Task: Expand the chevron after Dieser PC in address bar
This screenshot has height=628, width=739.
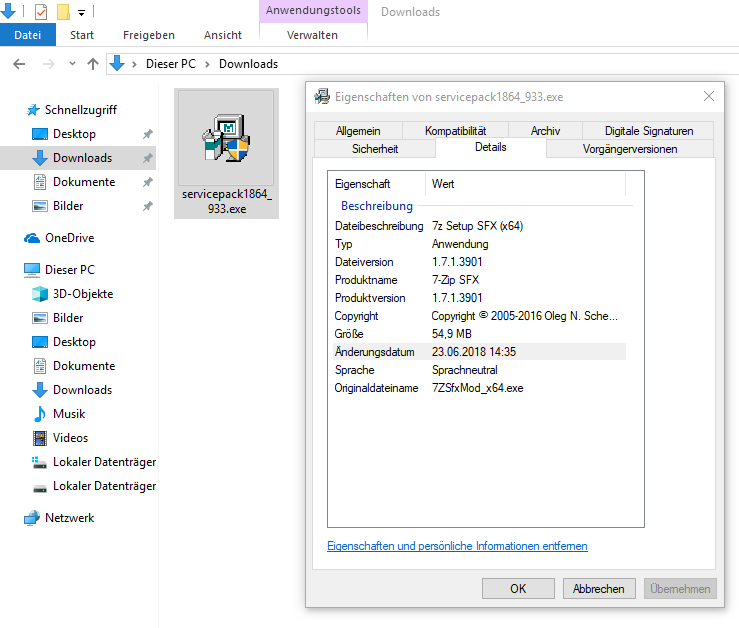Action: pos(208,64)
